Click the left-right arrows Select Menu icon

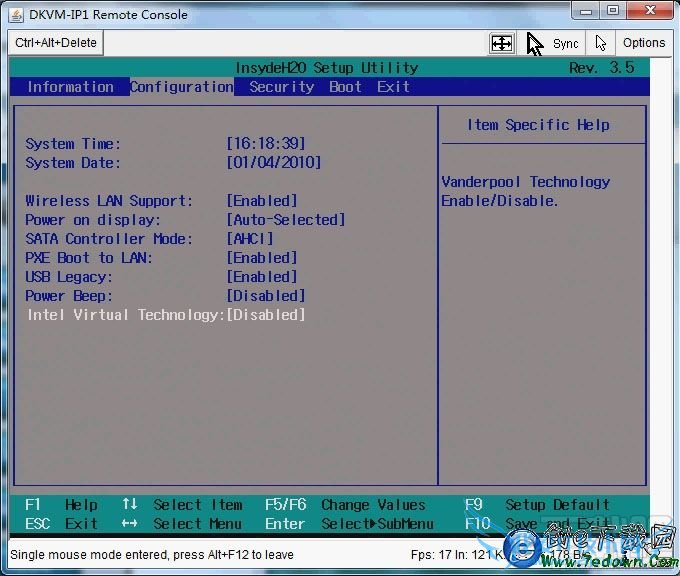click(130, 524)
